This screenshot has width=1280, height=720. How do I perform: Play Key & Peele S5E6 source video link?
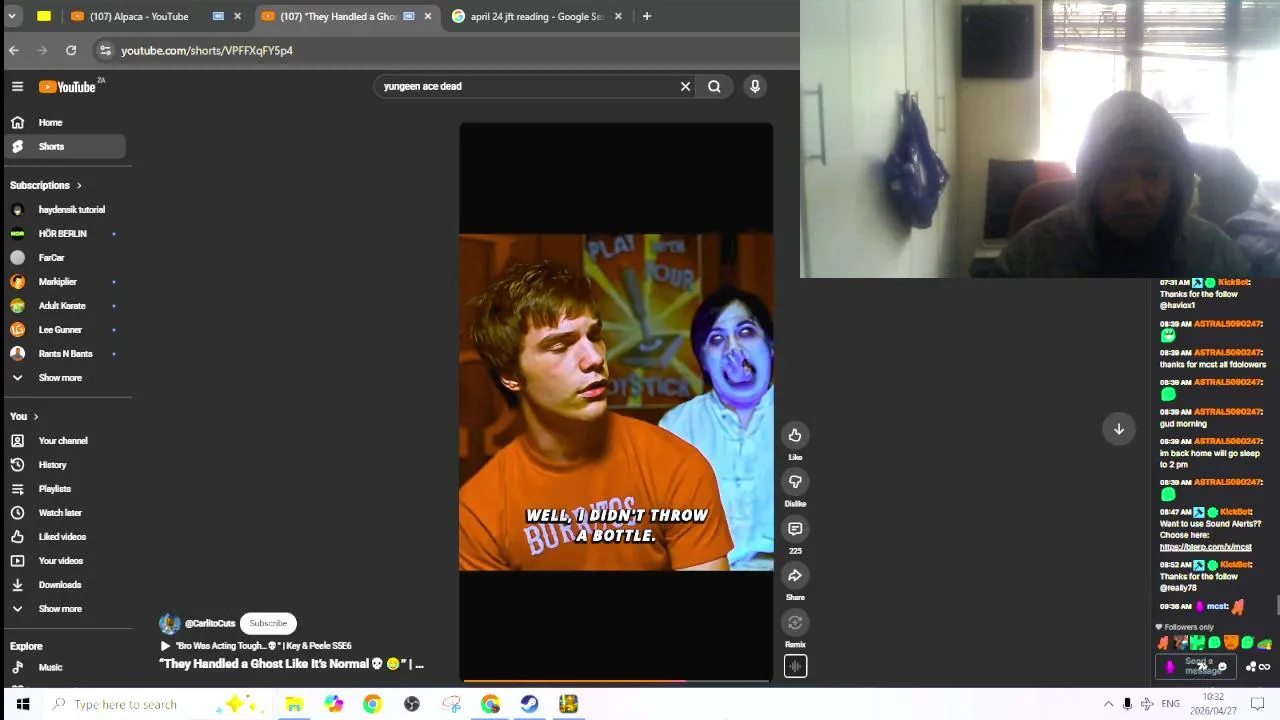tap(256, 646)
